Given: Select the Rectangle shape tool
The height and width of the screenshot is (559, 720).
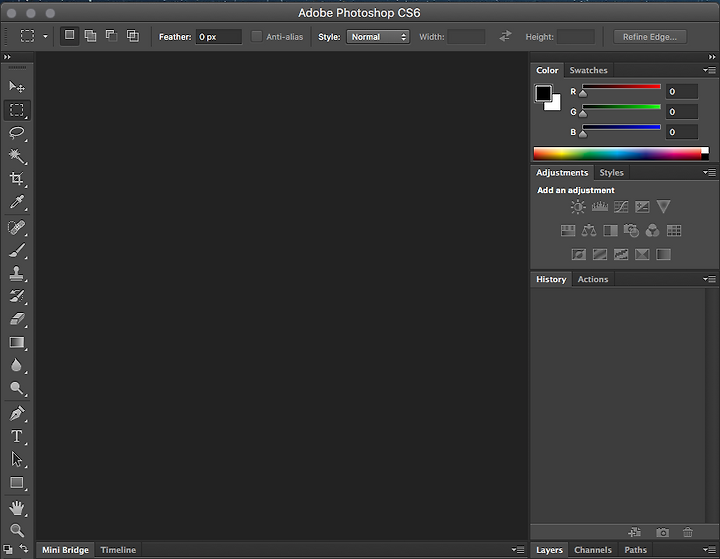Looking at the screenshot, I should point(17,483).
